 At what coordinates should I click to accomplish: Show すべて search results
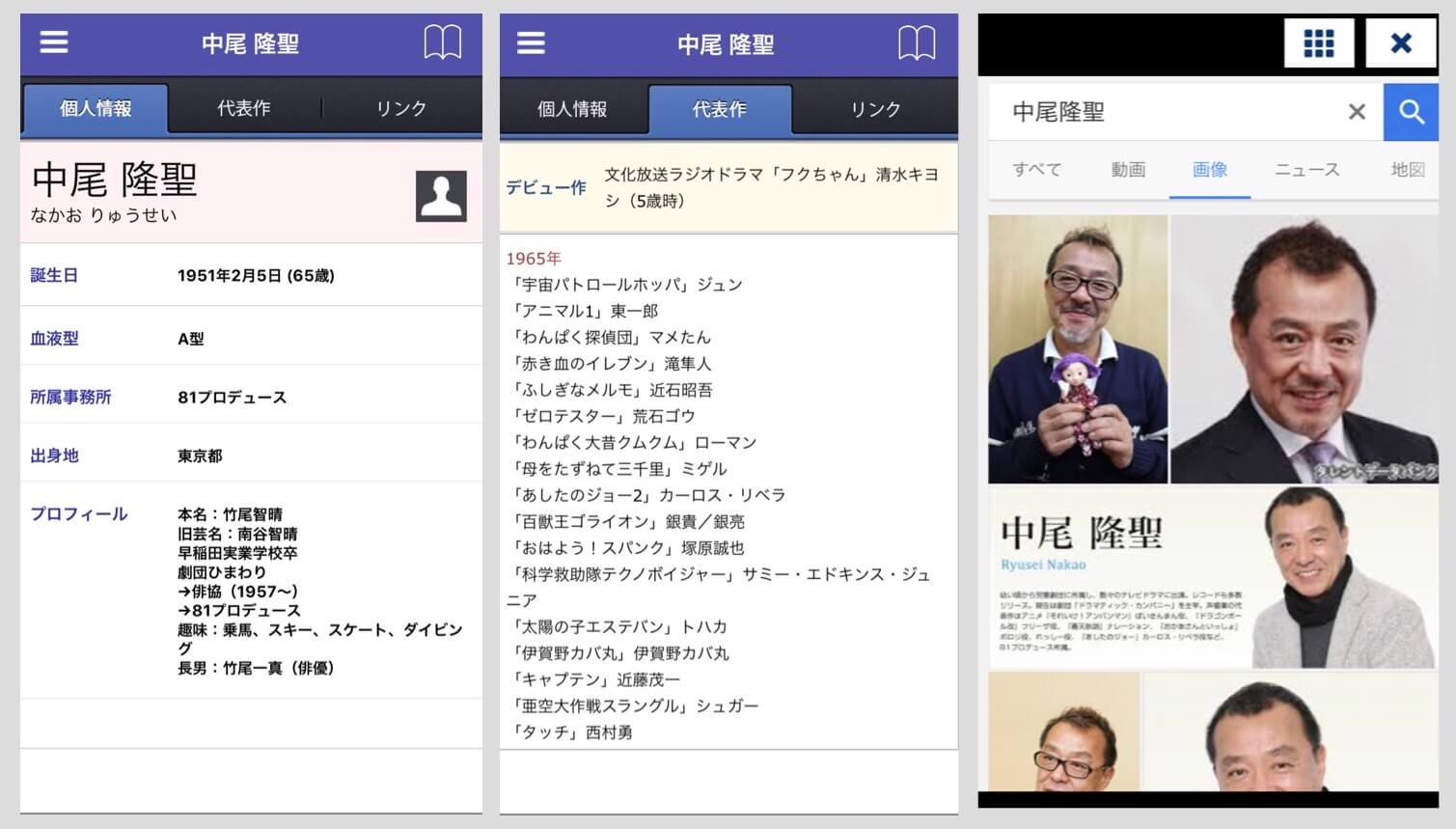coord(1036,170)
